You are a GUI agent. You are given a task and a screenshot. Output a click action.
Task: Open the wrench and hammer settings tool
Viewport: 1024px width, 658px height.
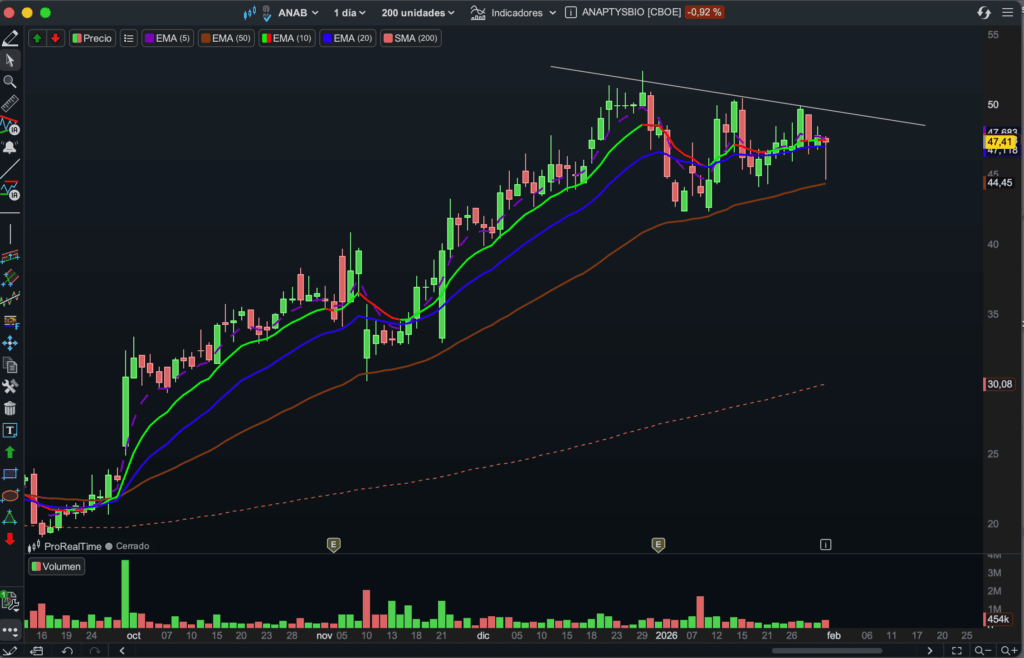click(10, 386)
